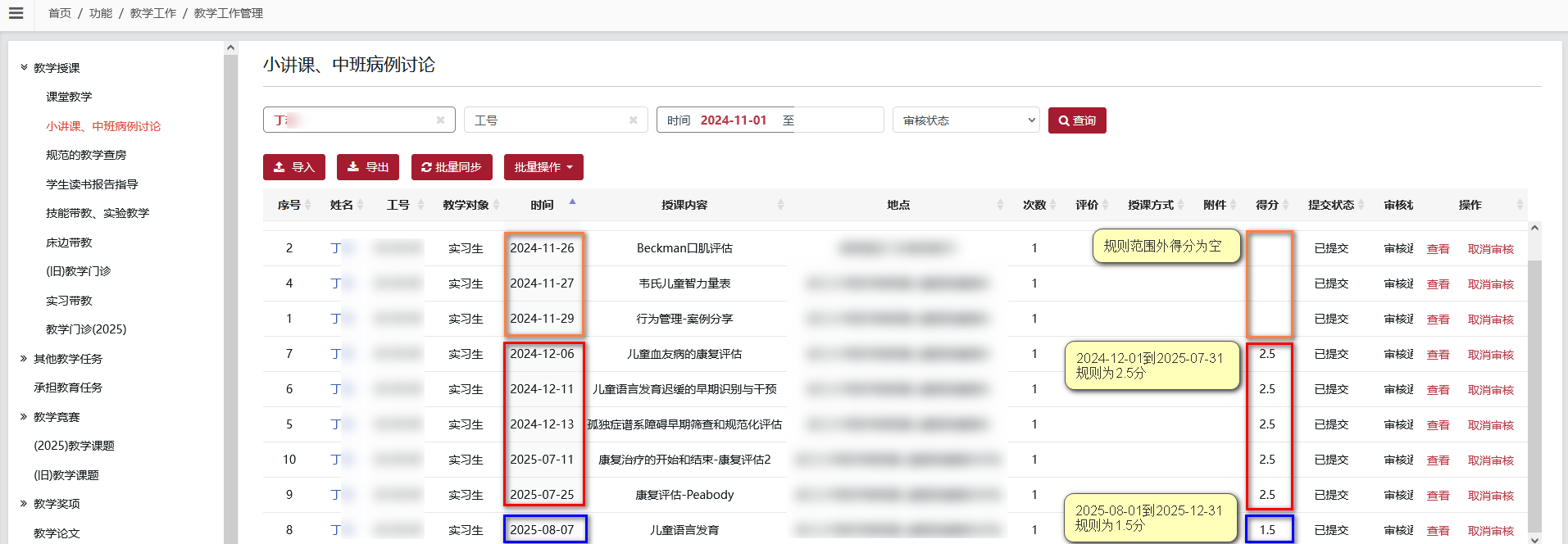Clear the name search field
The height and width of the screenshot is (544, 1568).
(x=440, y=120)
